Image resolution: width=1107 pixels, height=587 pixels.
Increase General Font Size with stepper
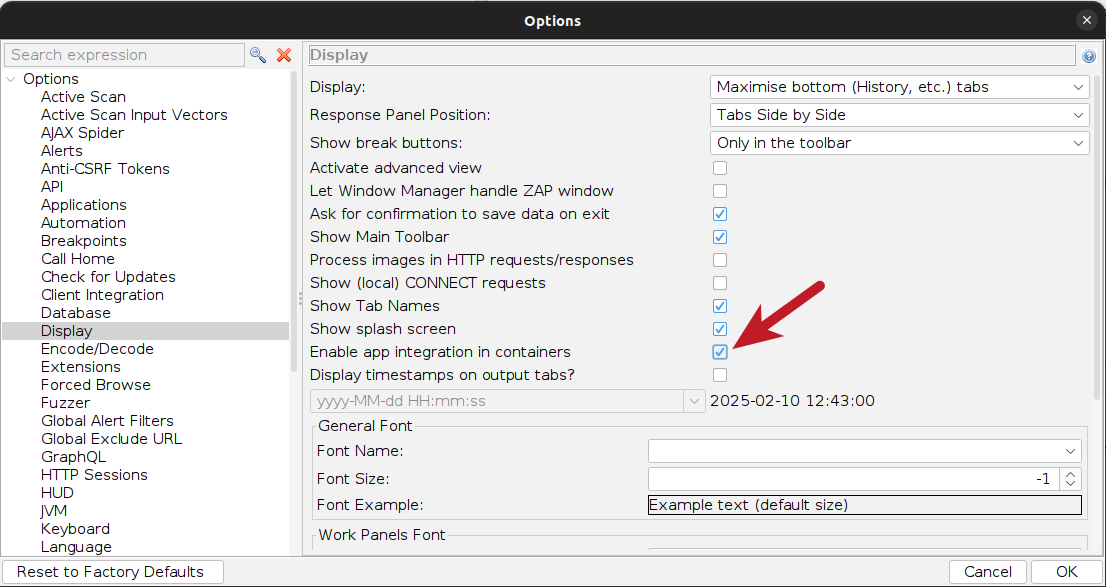(1070, 473)
